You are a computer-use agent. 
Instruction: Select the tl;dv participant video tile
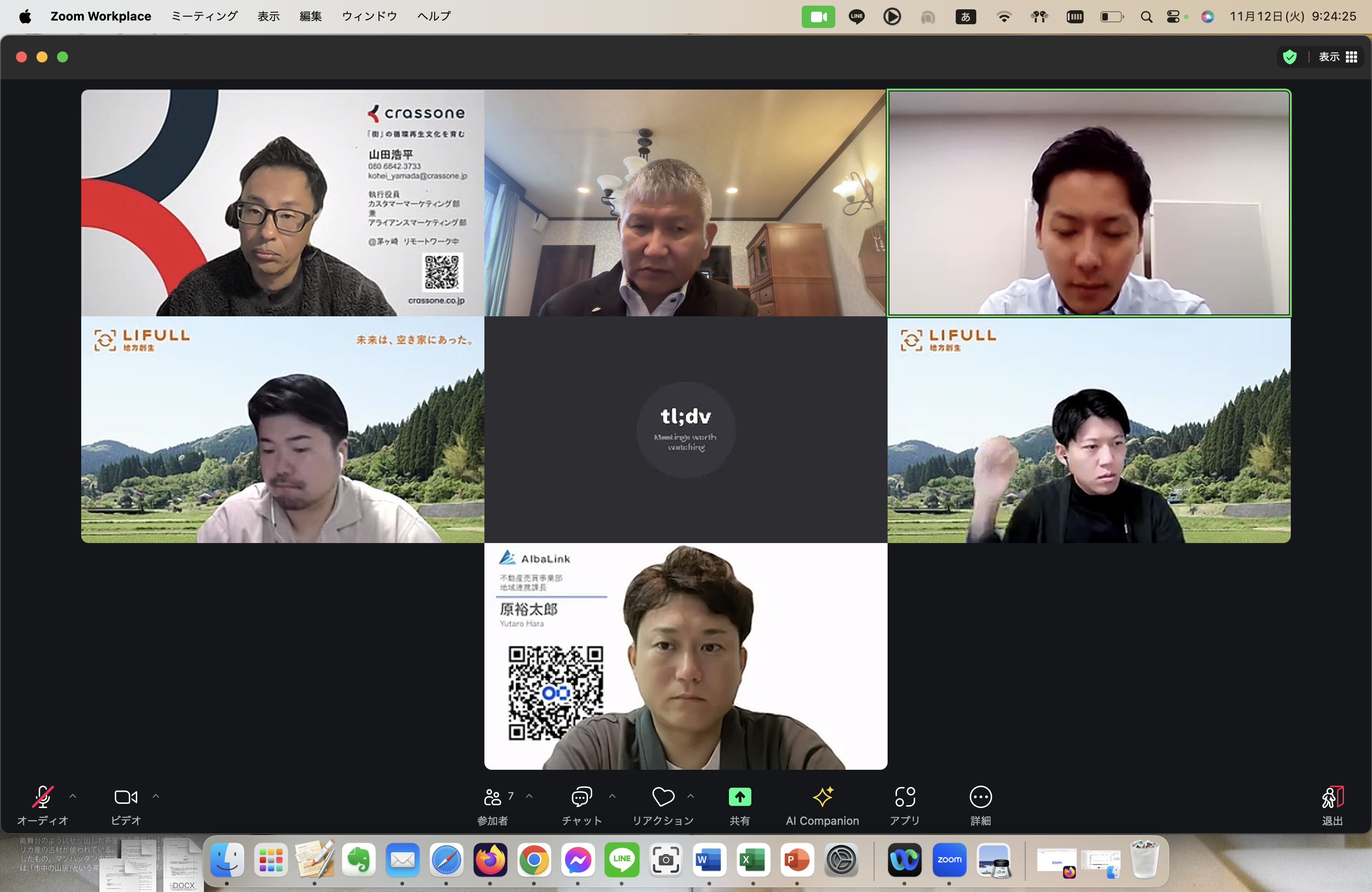[x=686, y=429]
